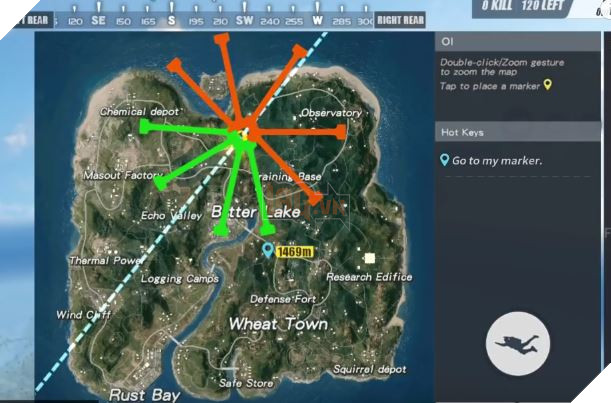Click the OI panel header
This screenshot has height=403, width=611.
518,42
